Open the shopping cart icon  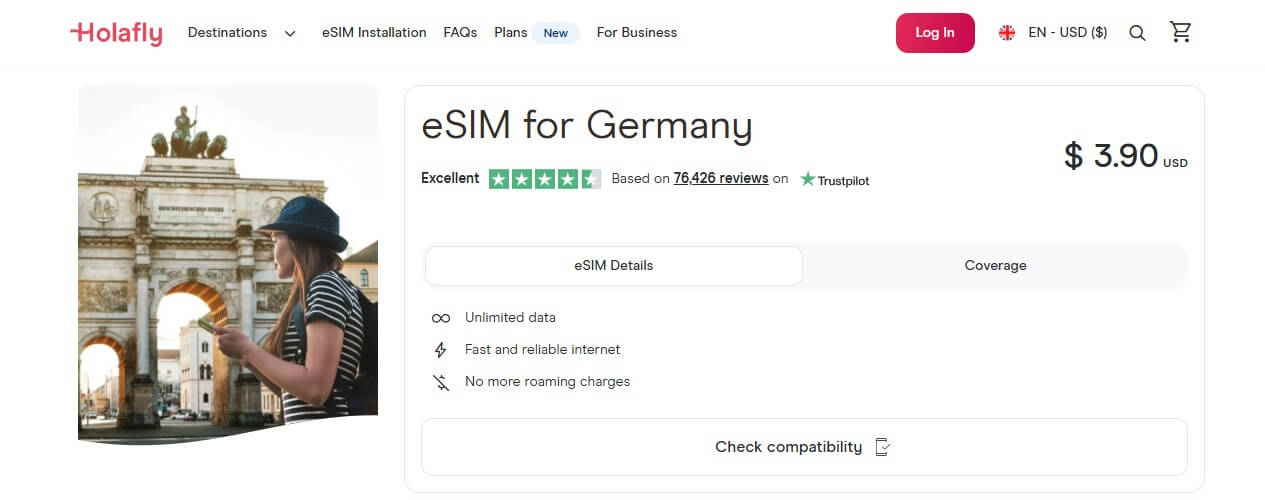coord(1181,32)
